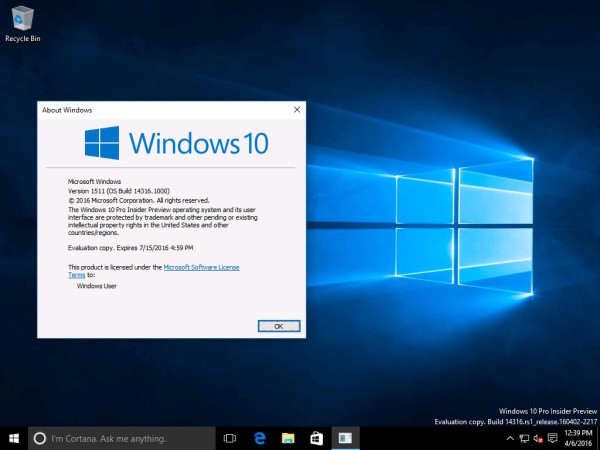600x450 pixels.
Task: Open Task View from the taskbar
Action: click(230, 439)
